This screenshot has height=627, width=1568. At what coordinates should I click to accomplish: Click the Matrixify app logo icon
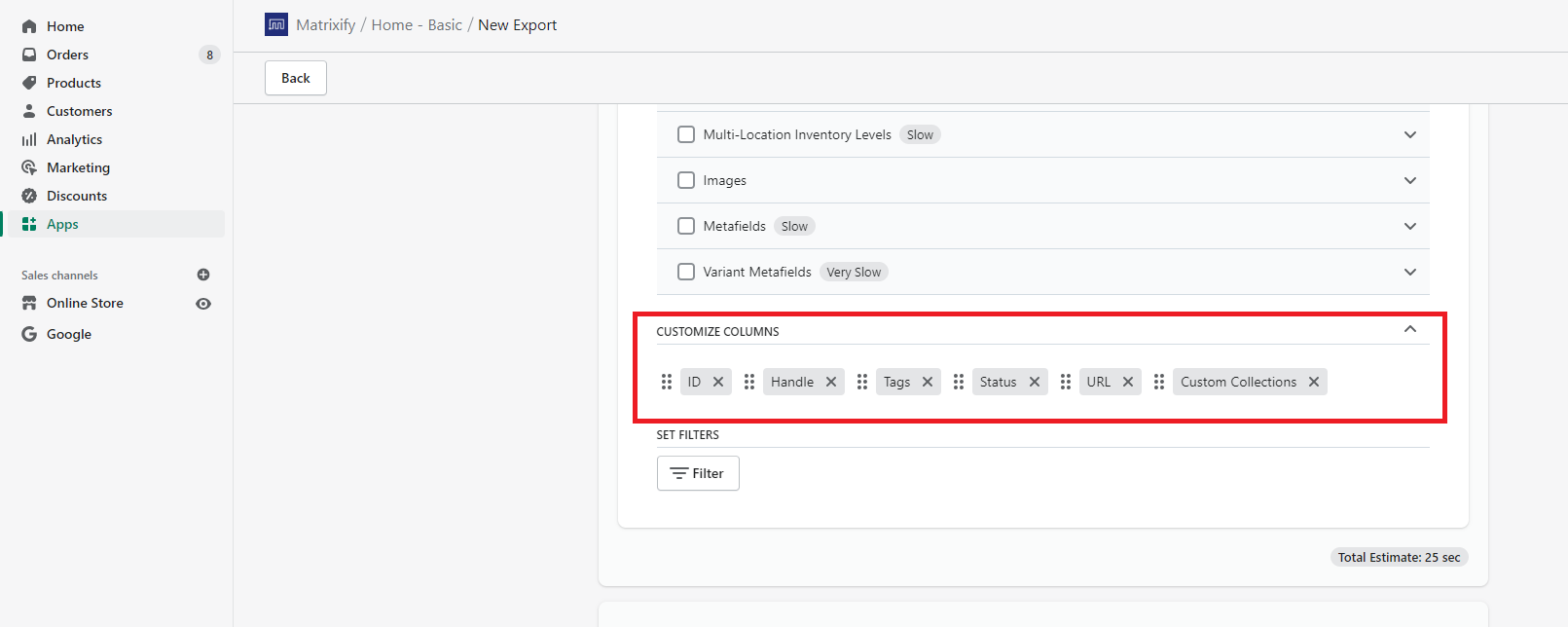click(x=276, y=24)
